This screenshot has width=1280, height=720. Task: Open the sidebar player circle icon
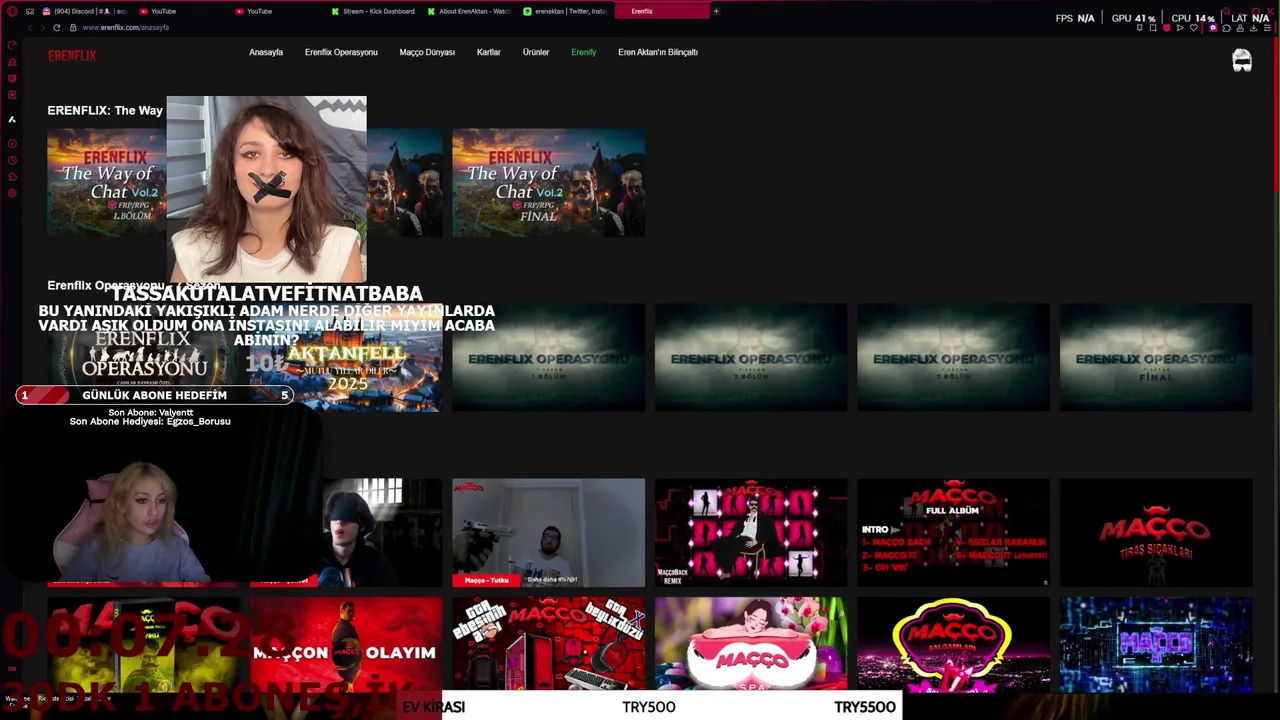pyautogui.click(x=12, y=143)
